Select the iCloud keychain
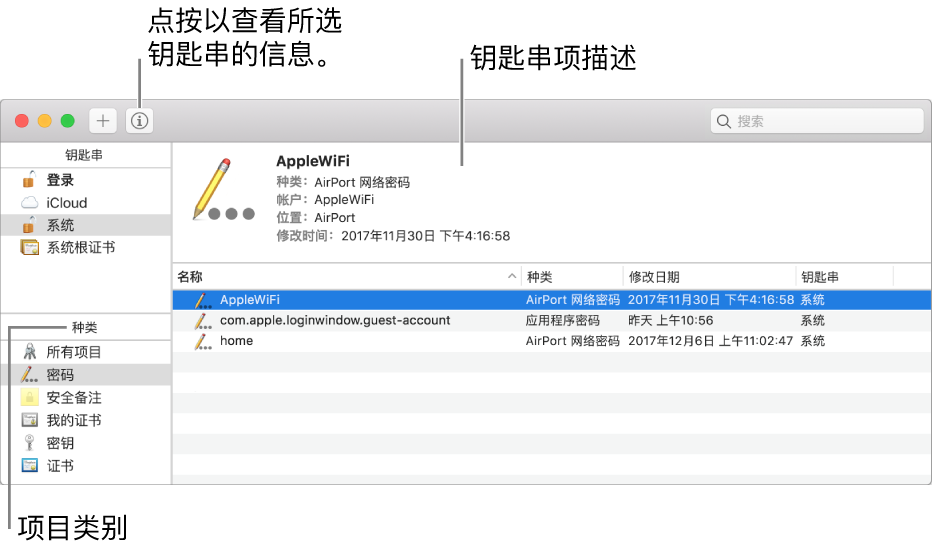This screenshot has height=551, width=934. [x=86, y=203]
